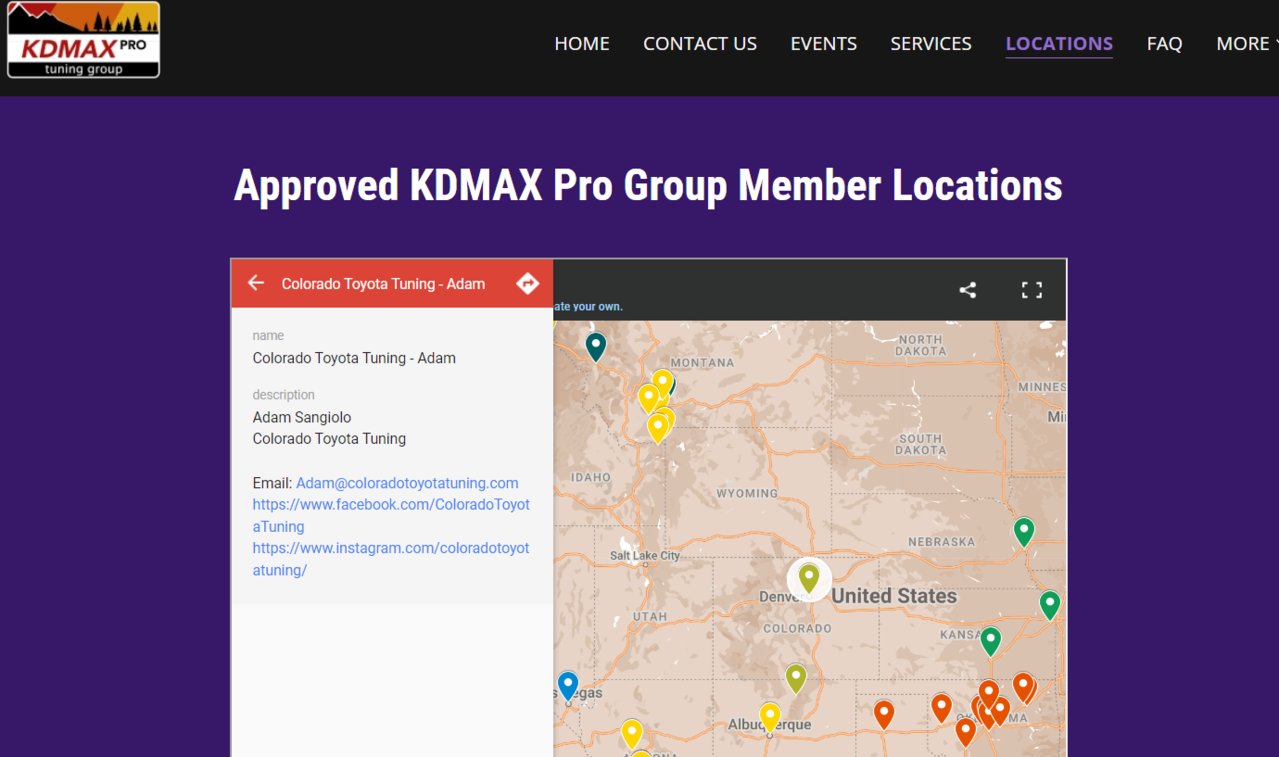Select the green pin in eastern Nebraska
The height and width of the screenshot is (757, 1279).
(1024, 531)
